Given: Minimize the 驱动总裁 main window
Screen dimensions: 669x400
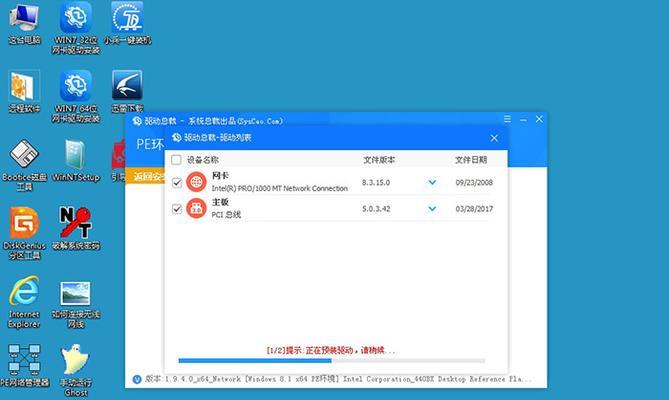Looking at the screenshot, I should coord(523,120).
